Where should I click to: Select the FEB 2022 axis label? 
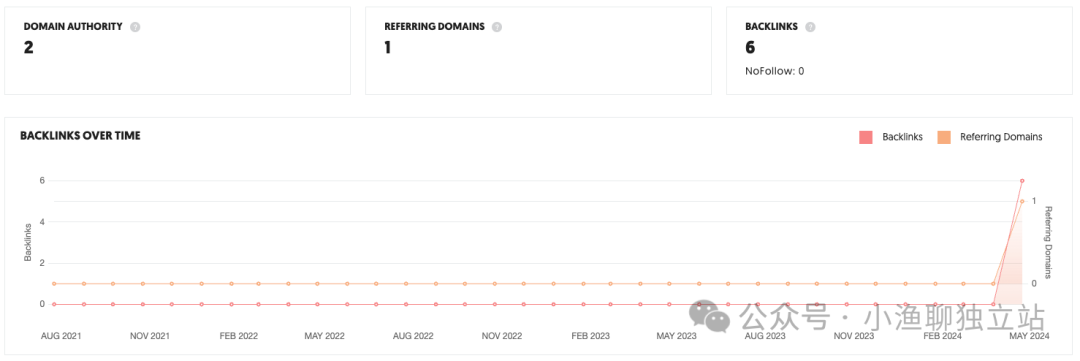point(238,336)
